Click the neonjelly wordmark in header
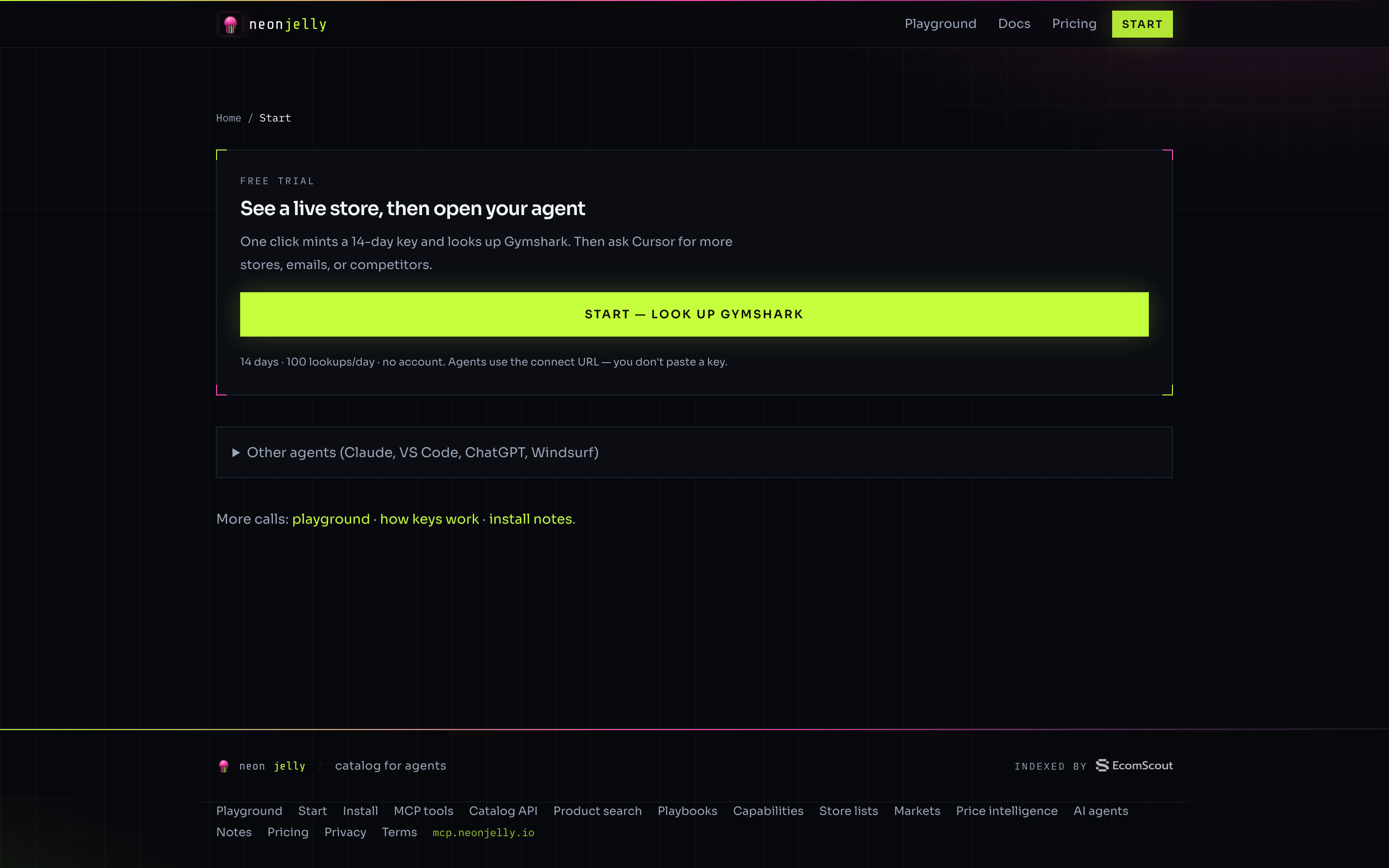 pos(287,24)
